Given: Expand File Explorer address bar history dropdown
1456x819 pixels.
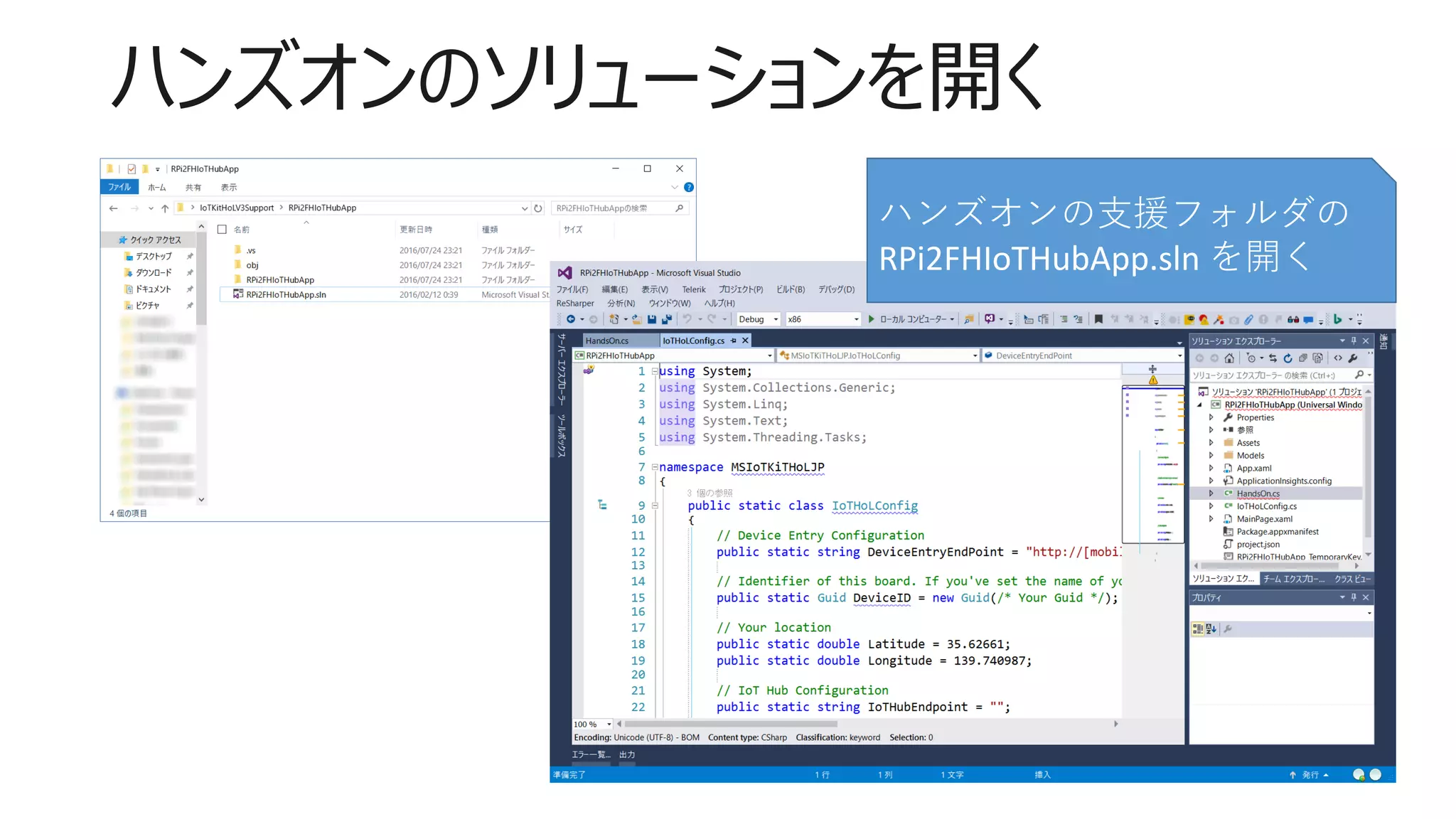Looking at the screenshot, I should point(525,208).
